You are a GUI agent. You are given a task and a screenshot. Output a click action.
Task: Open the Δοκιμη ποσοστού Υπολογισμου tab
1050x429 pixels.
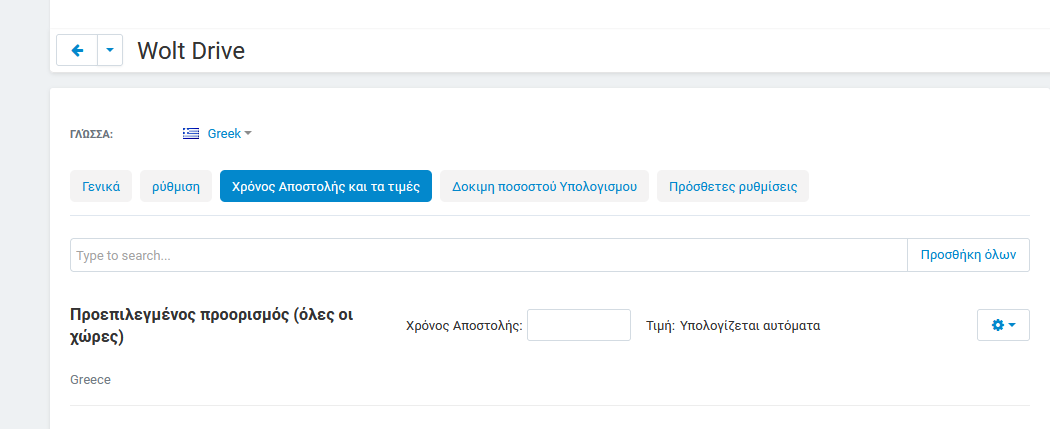(x=544, y=186)
